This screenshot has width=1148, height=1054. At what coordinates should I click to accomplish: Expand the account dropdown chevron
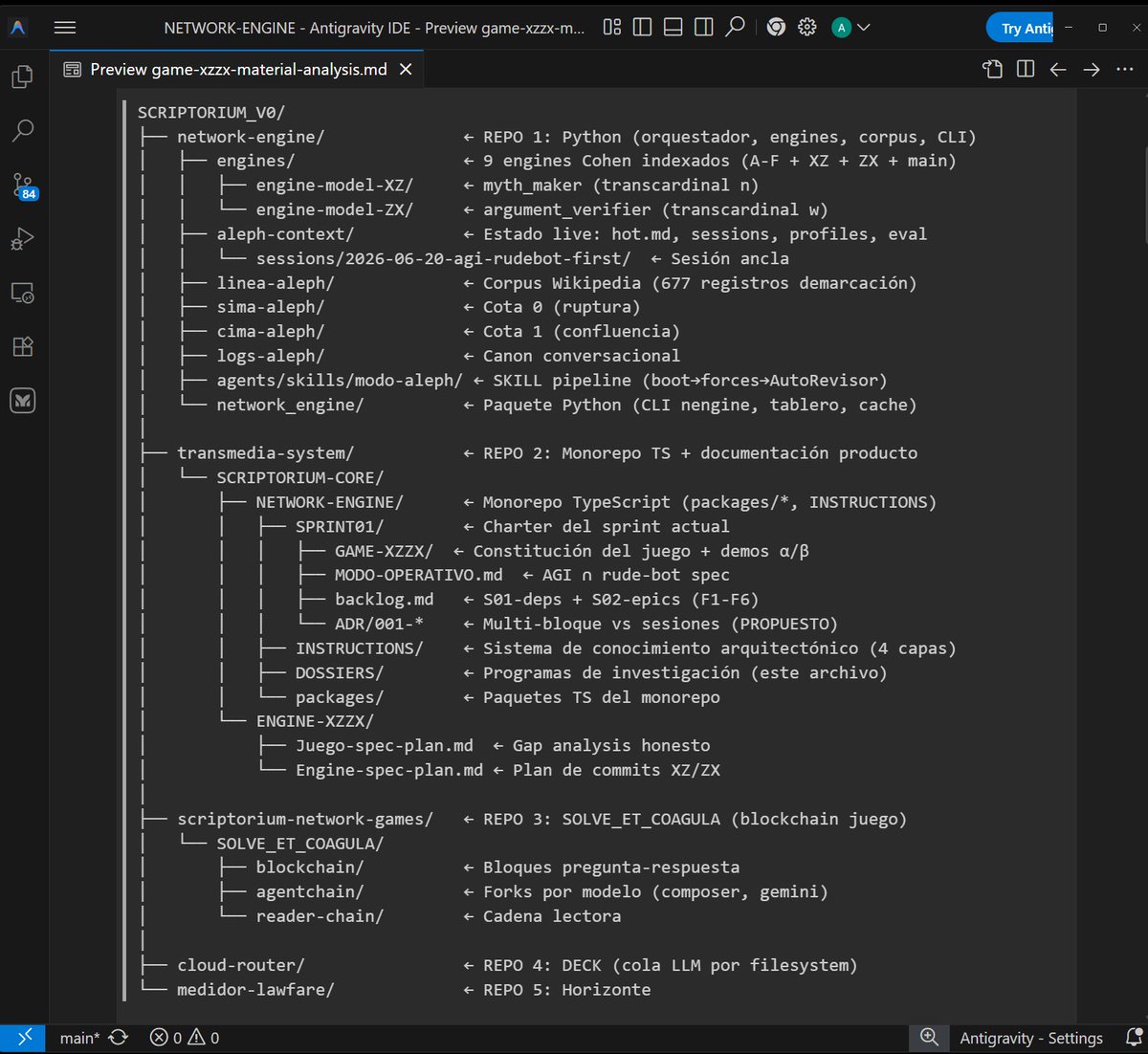click(864, 28)
